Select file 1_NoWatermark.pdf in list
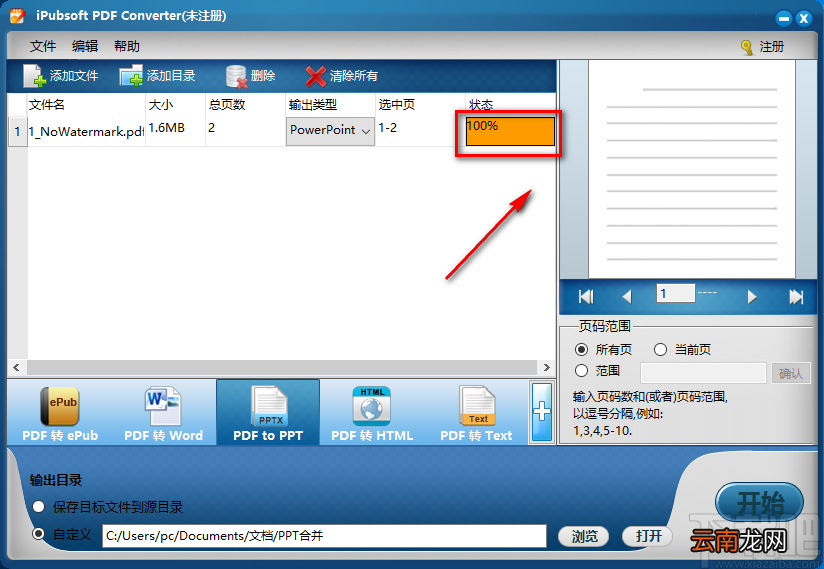This screenshot has width=824, height=569. [86, 131]
